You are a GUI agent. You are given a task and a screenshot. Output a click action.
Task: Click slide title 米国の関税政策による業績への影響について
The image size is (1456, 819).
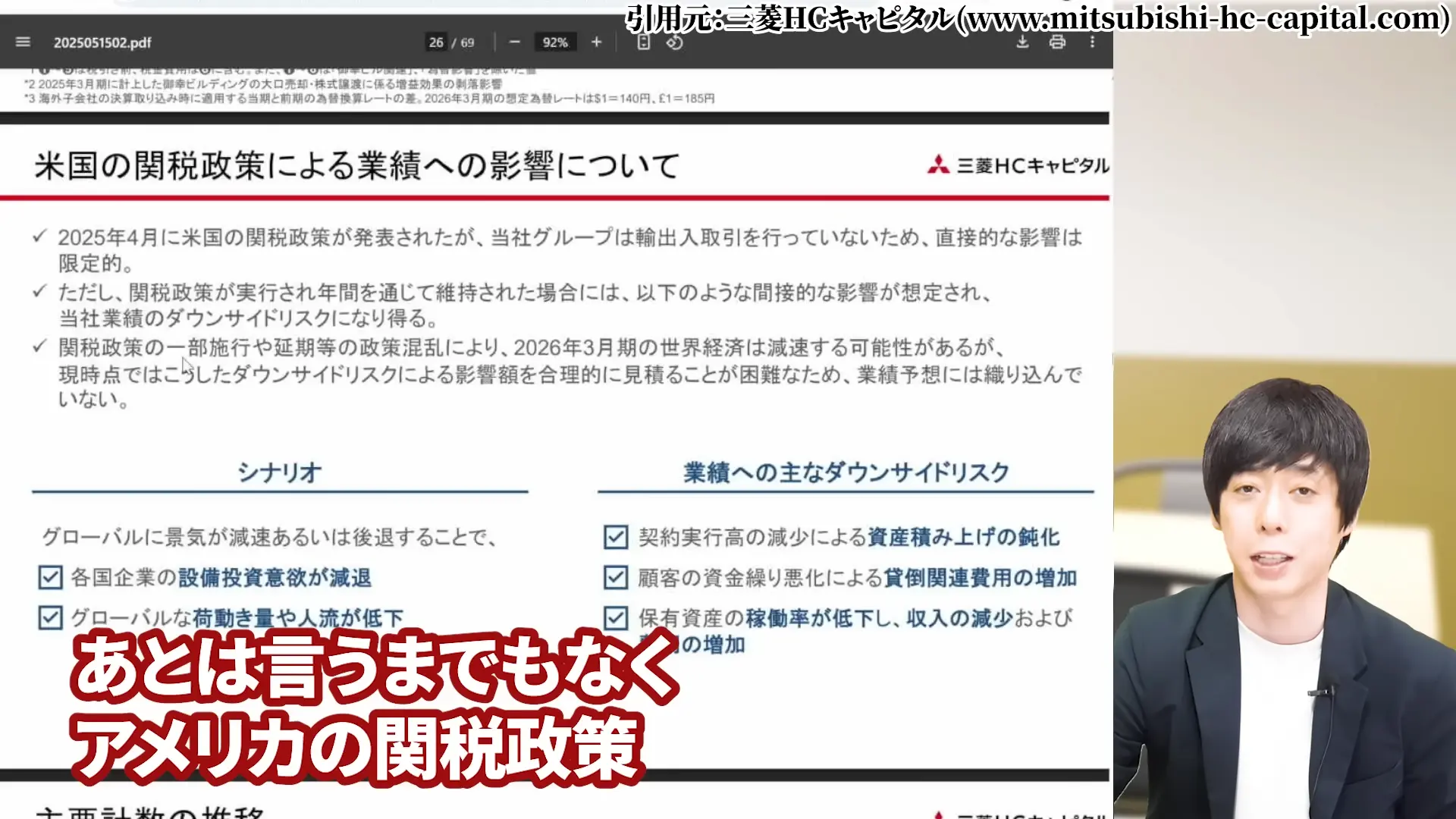356,165
